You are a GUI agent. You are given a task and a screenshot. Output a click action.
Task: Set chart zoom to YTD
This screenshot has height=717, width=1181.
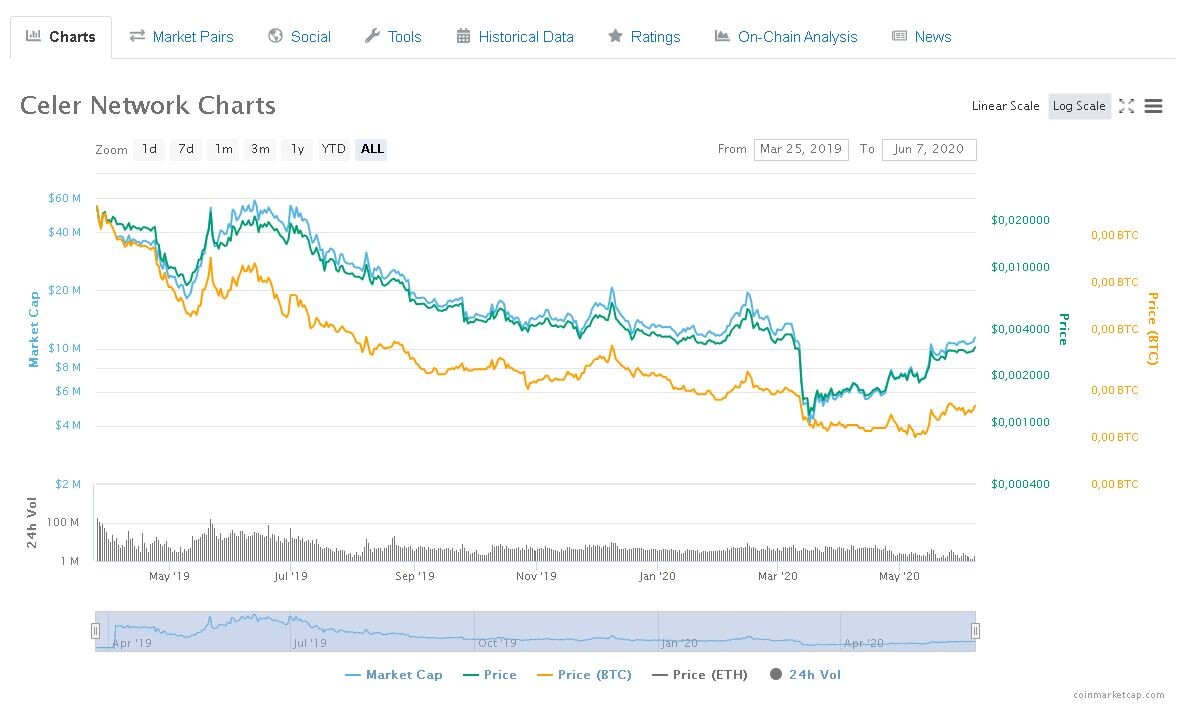334,149
